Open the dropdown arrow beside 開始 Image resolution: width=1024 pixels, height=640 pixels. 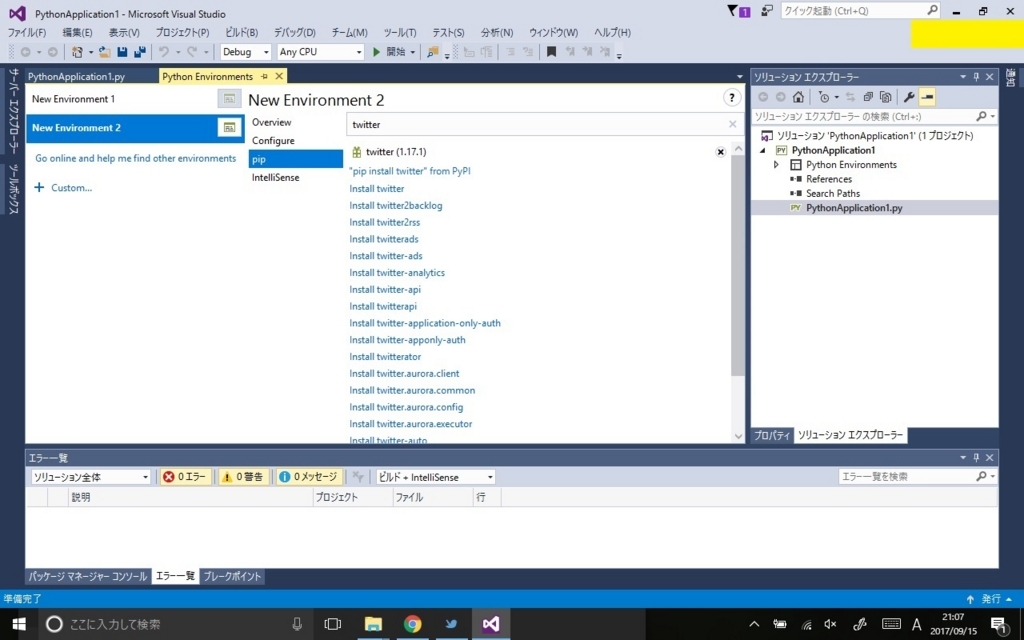413,52
